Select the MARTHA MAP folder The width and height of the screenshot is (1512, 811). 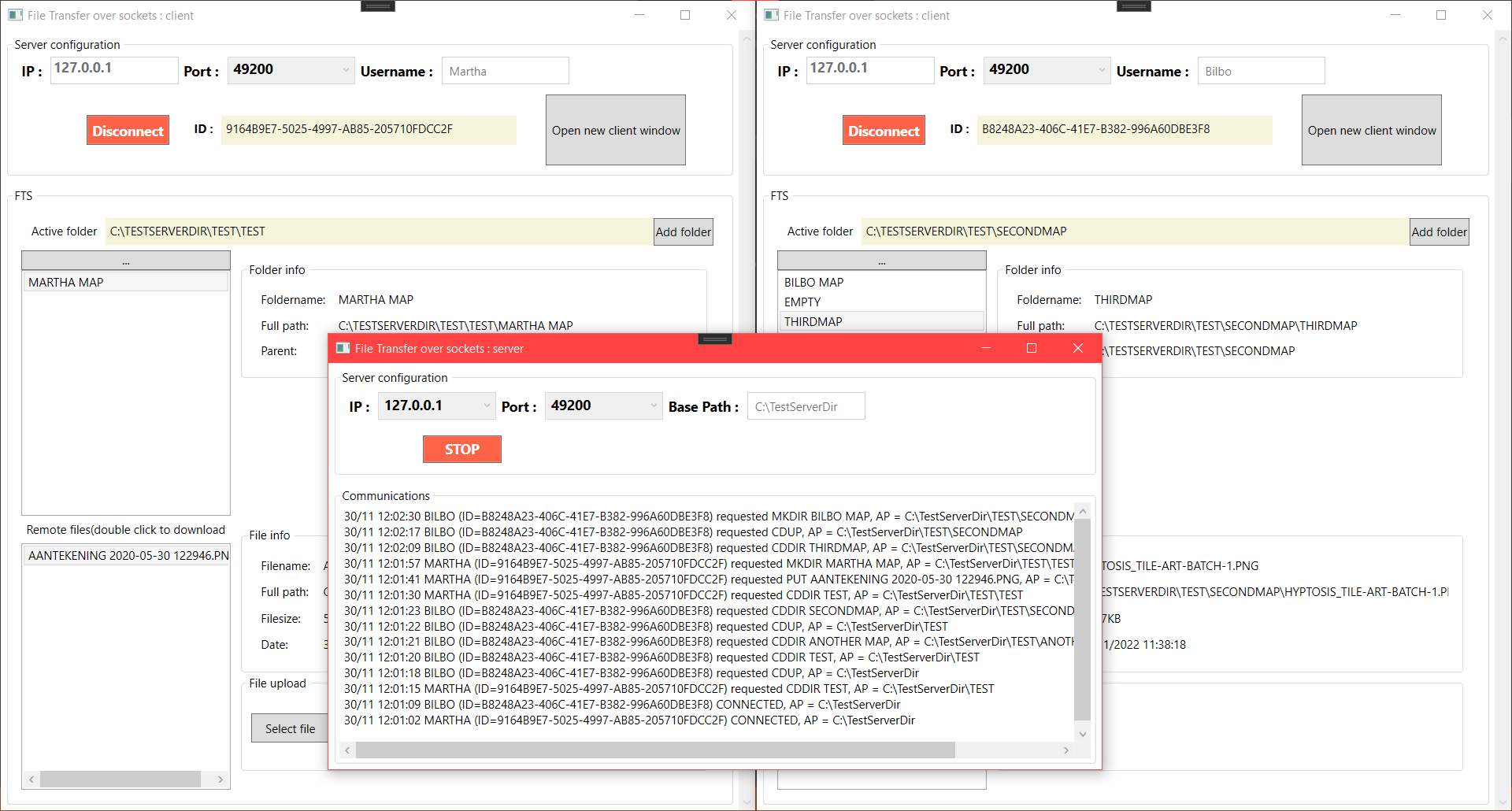click(126, 282)
